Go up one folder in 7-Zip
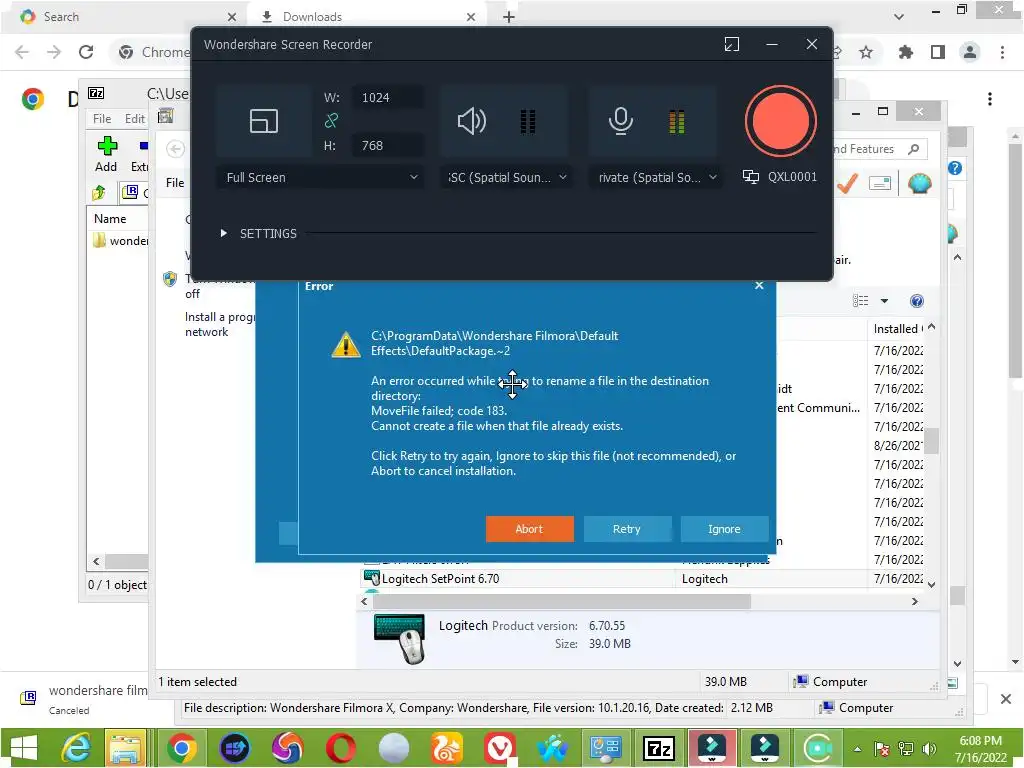Image resolution: width=1024 pixels, height=768 pixels. pos(99,193)
